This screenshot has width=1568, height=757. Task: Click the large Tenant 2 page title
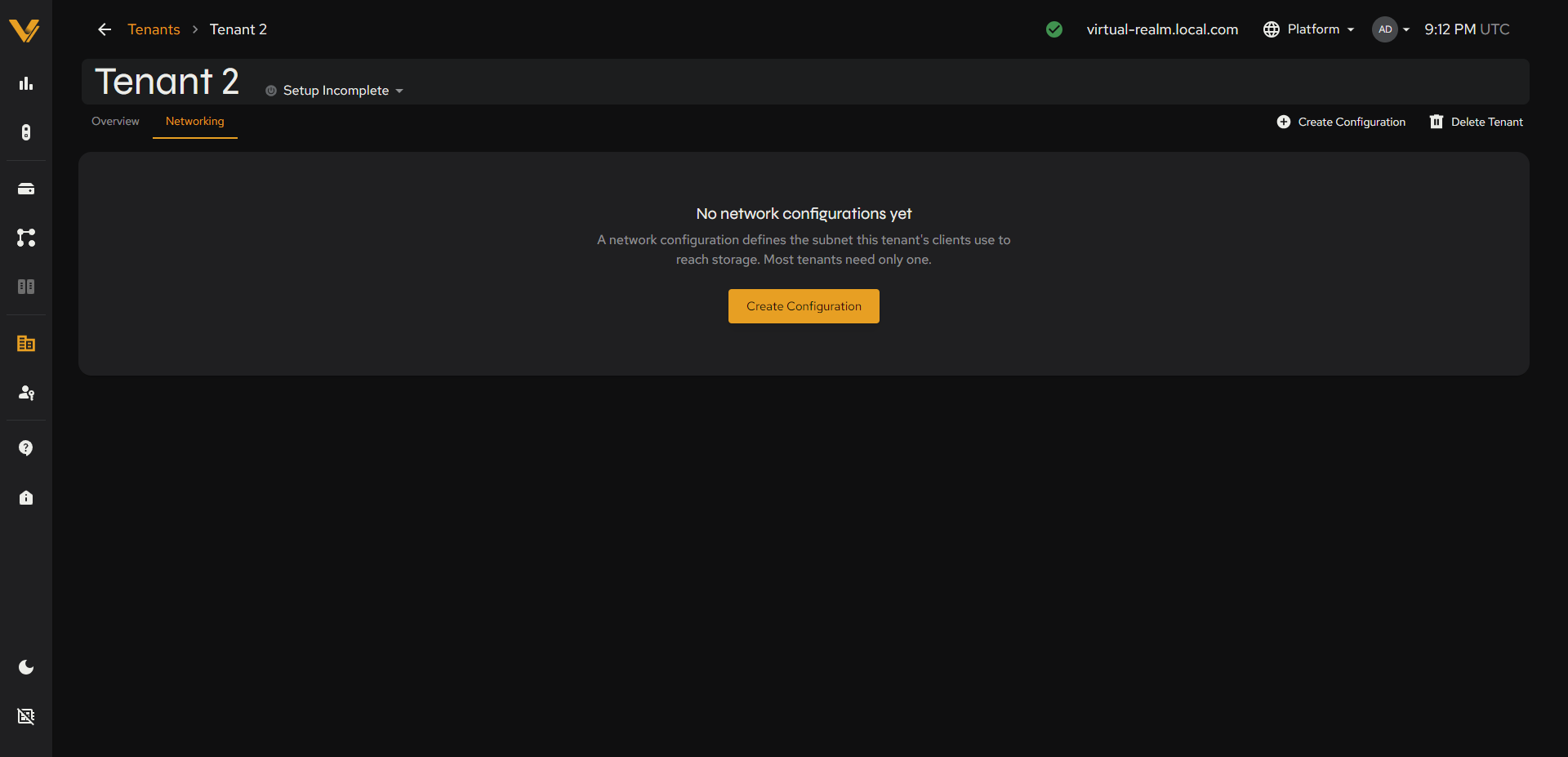click(167, 82)
